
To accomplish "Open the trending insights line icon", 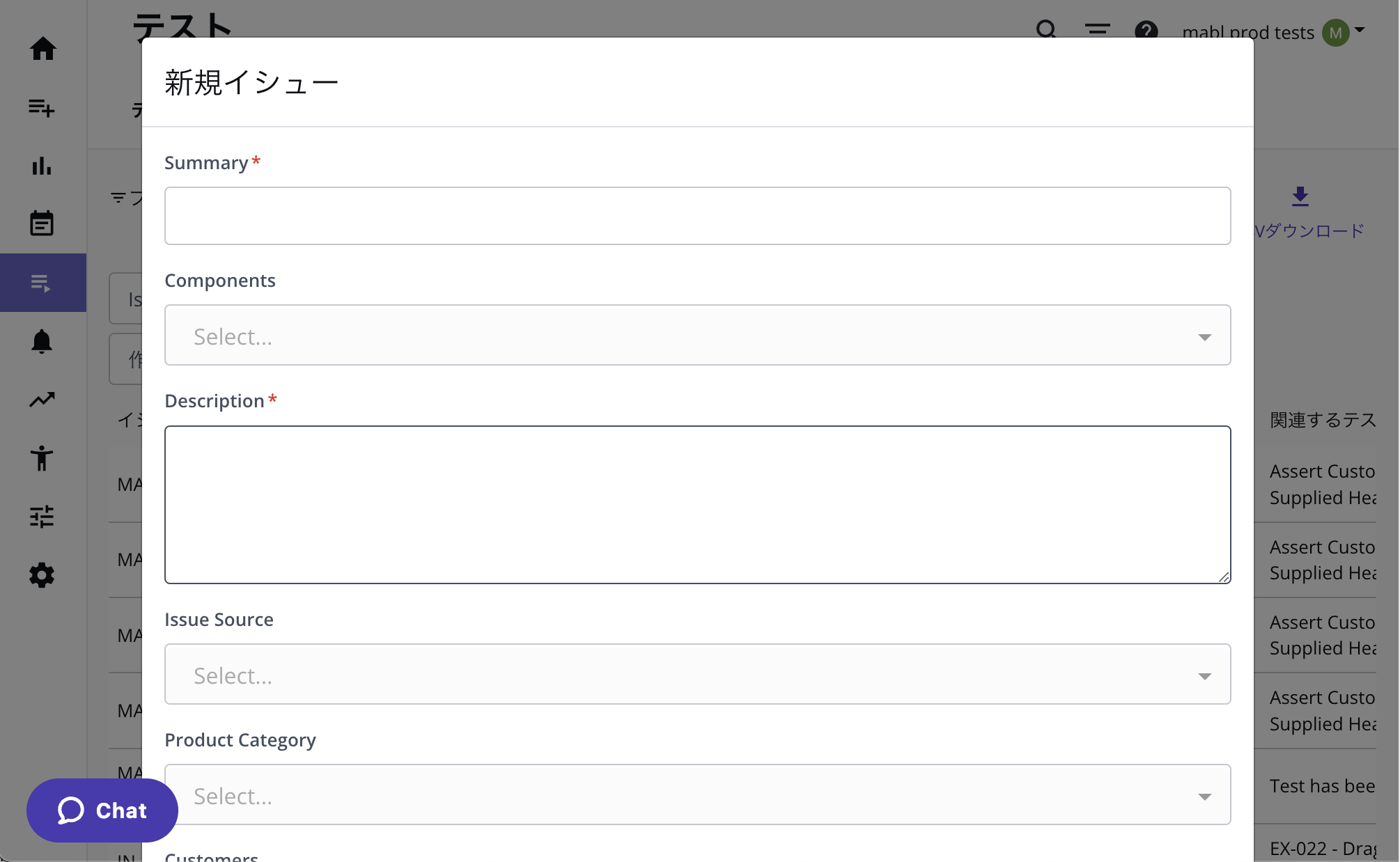I will (42, 400).
